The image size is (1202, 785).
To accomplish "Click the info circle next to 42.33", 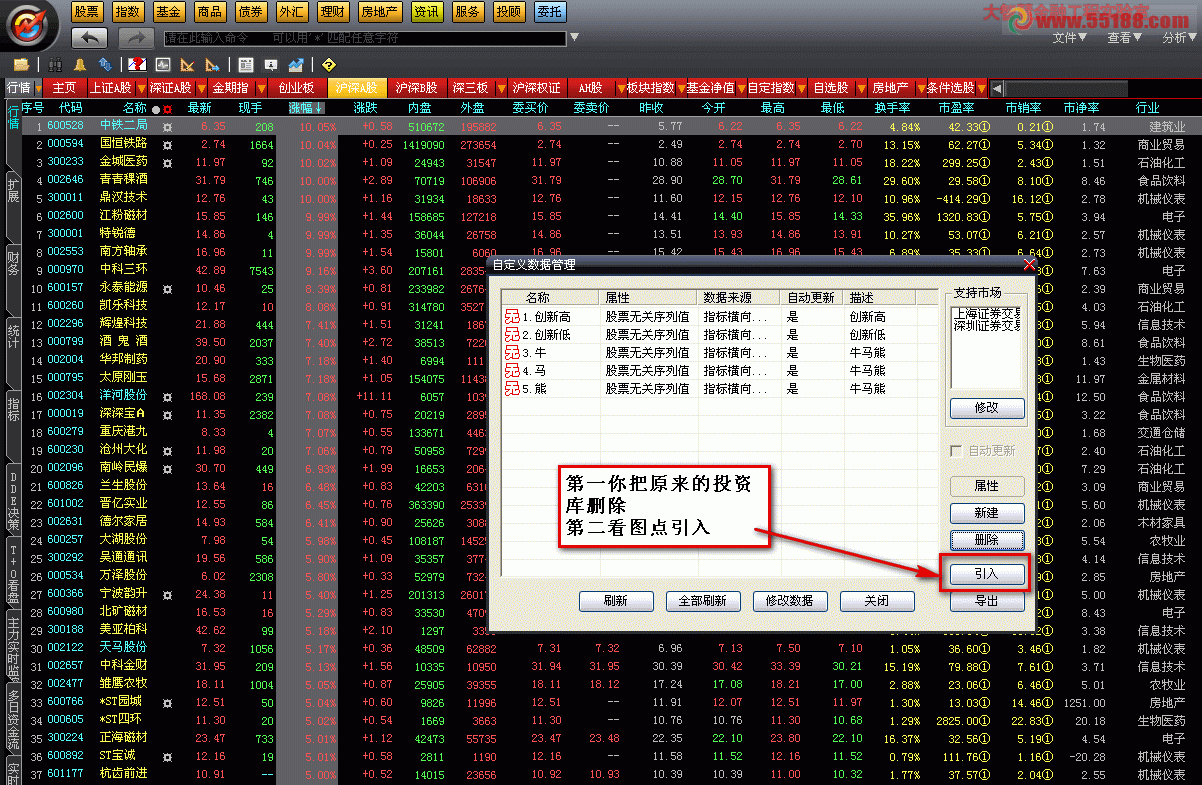I will (x=985, y=127).
